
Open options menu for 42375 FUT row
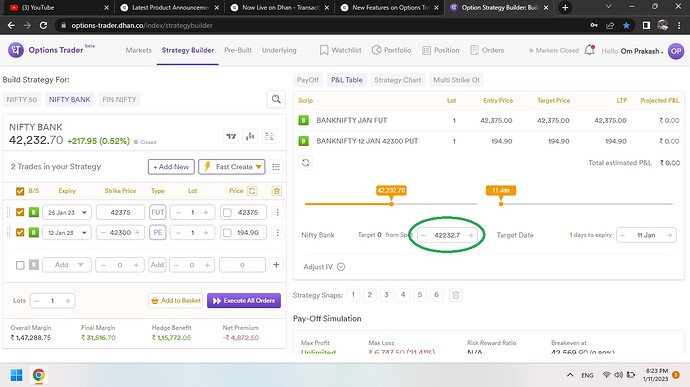pyautogui.click(x=277, y=213)
